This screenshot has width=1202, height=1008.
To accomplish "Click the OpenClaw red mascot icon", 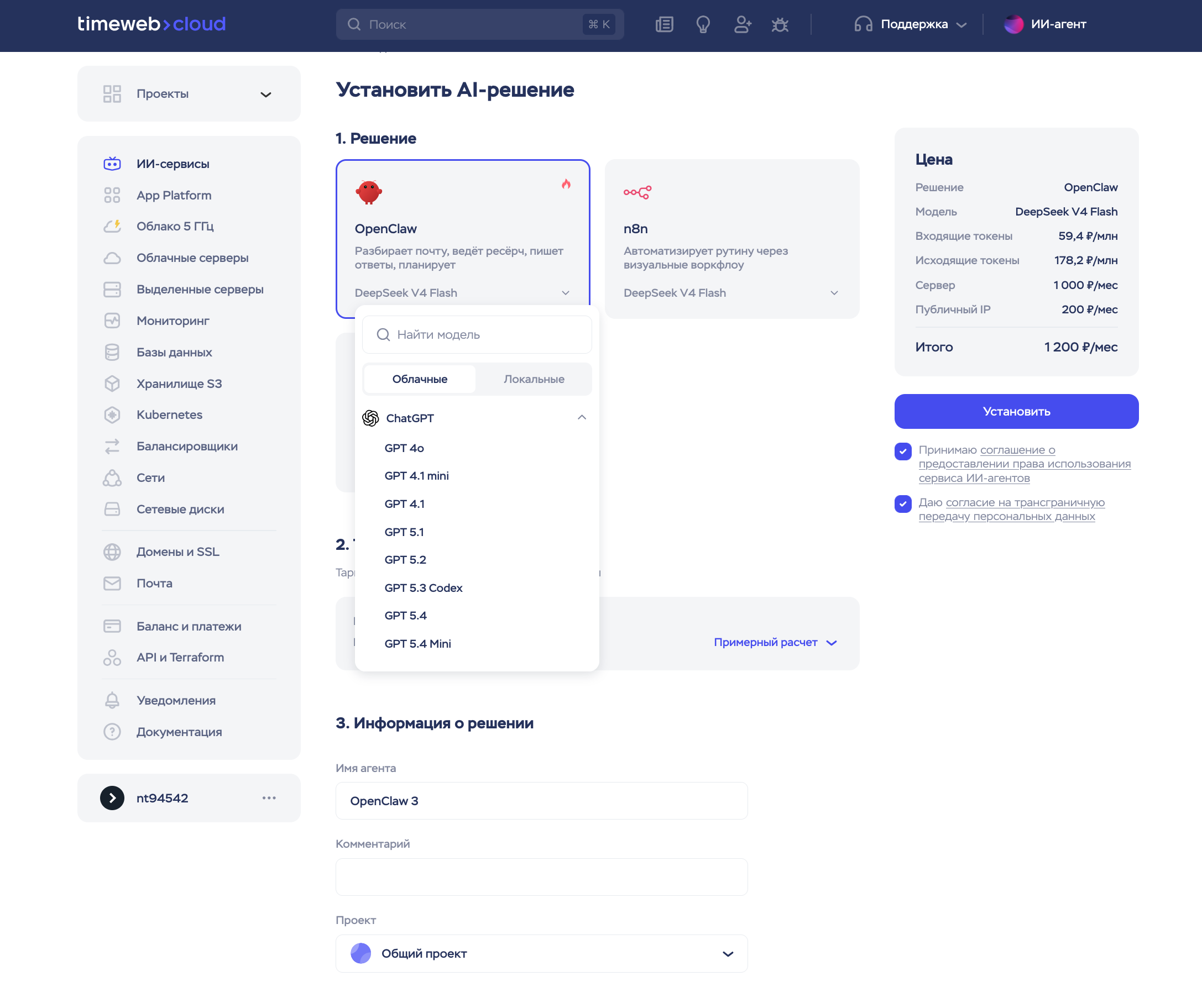I will pyautogui.click(x=369, y=192).
